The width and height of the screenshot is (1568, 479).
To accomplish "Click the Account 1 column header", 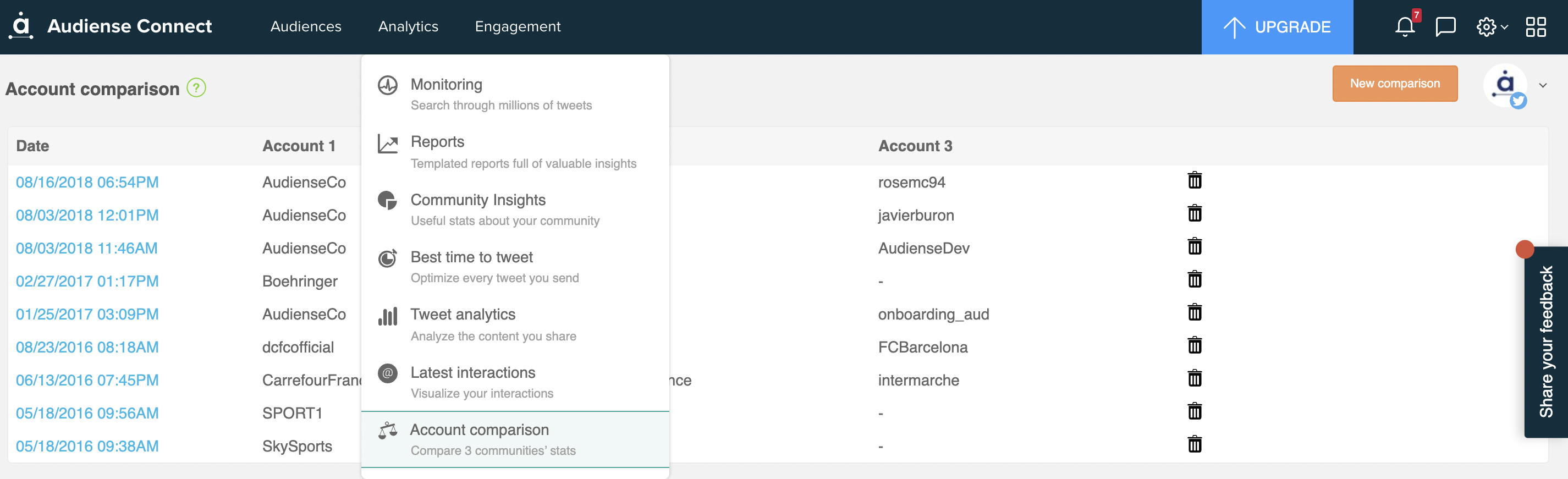I will [x=299, y=146].
